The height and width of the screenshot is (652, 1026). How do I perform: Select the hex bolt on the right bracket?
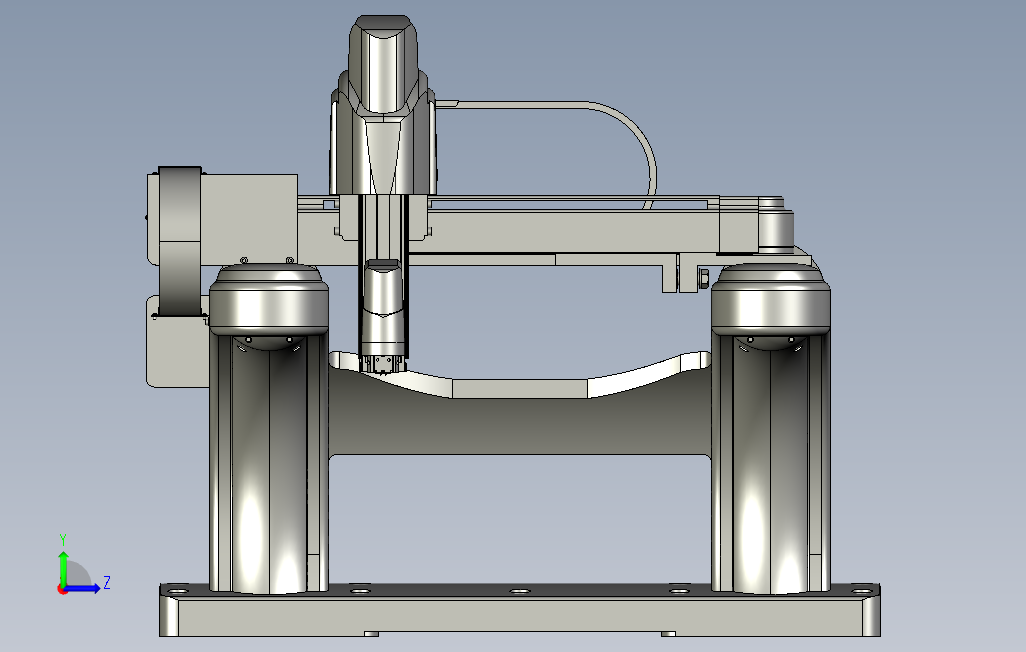(x=704, y=277)
